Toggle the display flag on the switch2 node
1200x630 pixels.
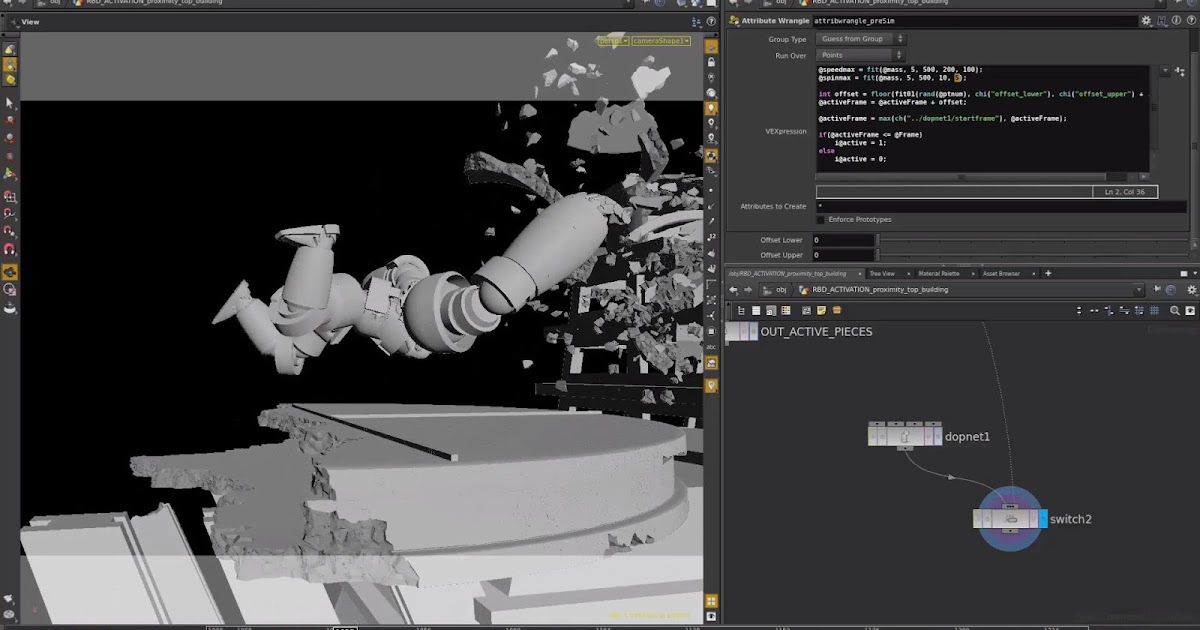[1041, 518]
